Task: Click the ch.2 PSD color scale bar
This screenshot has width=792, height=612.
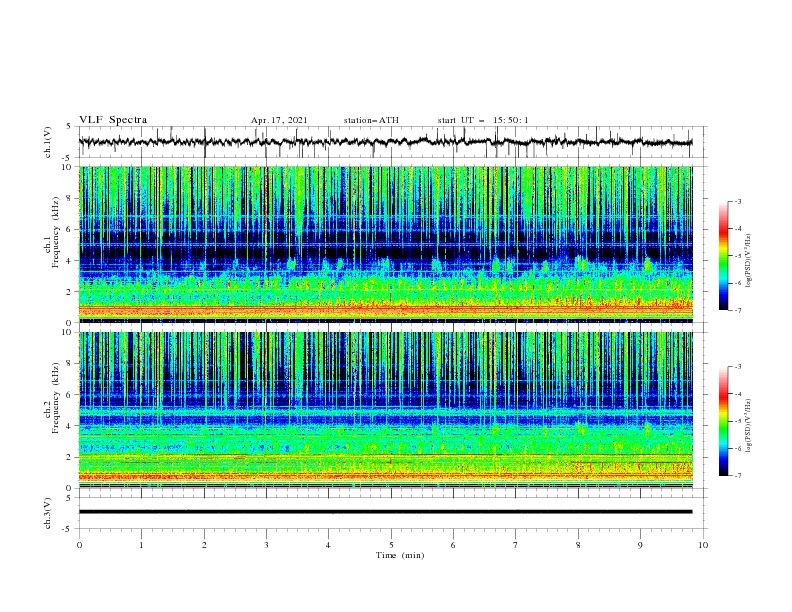Action: [x=723, y=421]
